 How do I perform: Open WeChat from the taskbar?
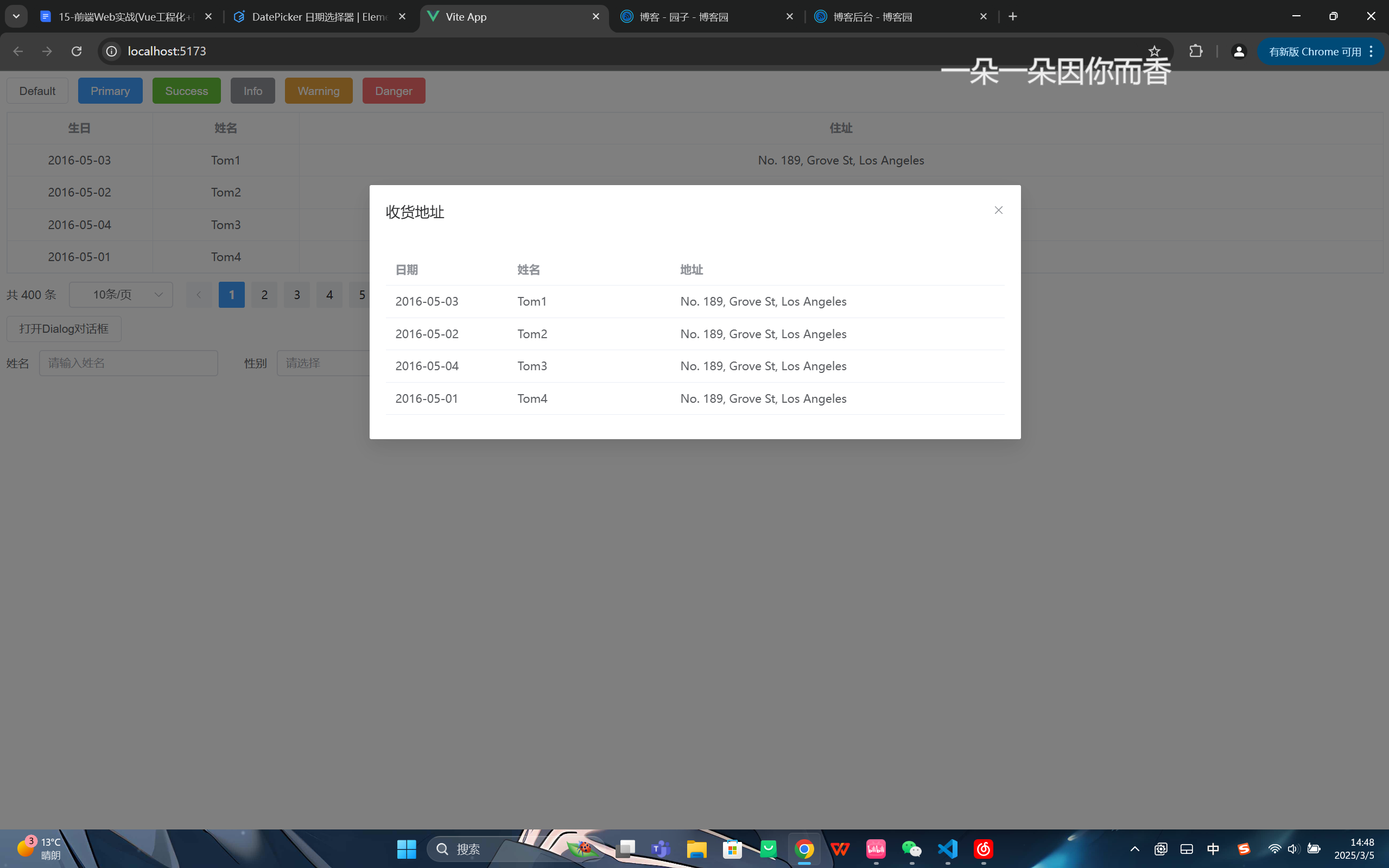[911, 848]
